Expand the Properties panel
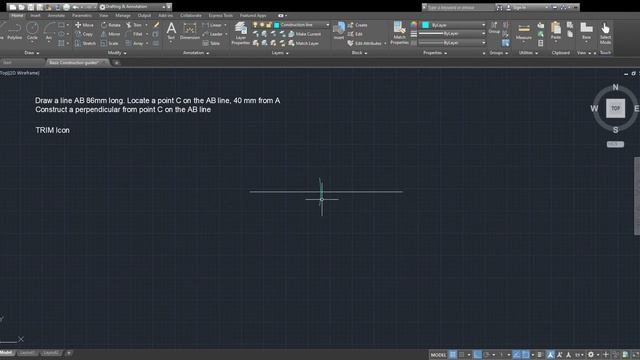This screenshot has height=360, width=640. tap(435, 53)
